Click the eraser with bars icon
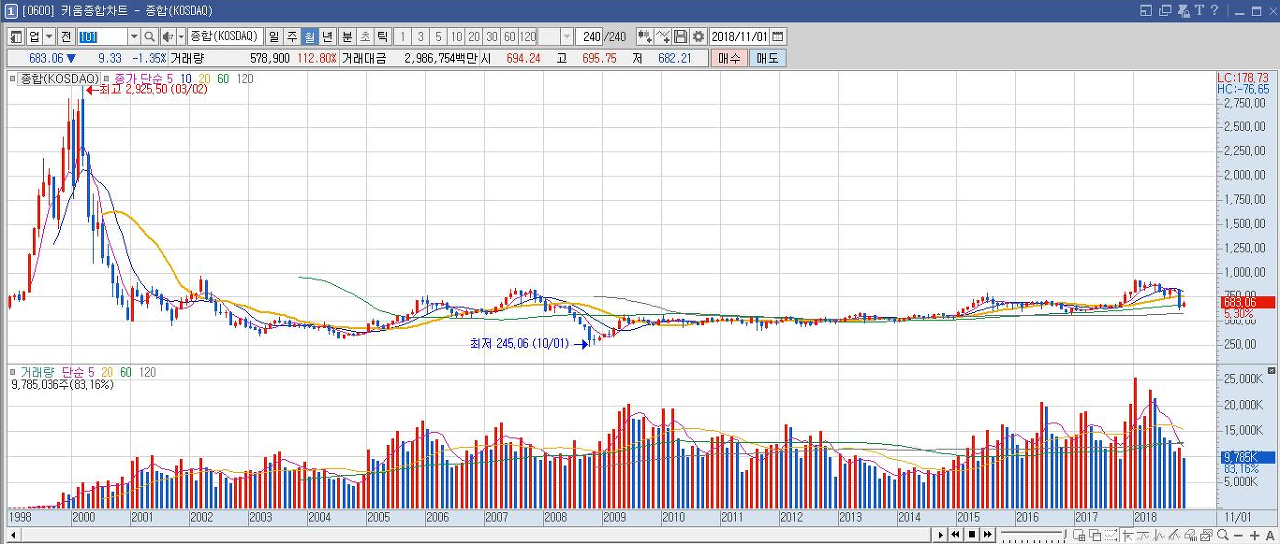1280x544 pixels. [1190, 535]
